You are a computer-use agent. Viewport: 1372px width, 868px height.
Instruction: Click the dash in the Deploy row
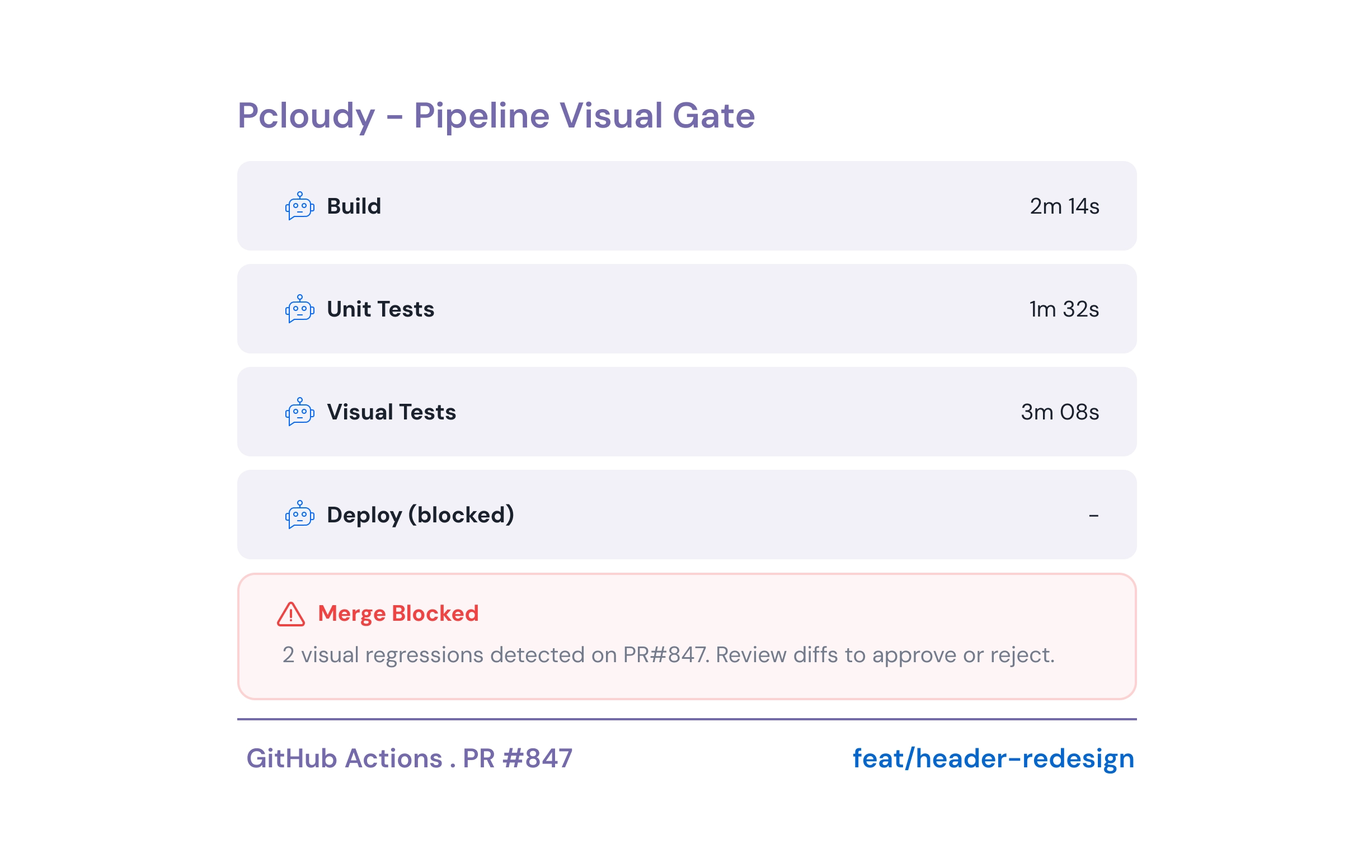point(1093,516)
